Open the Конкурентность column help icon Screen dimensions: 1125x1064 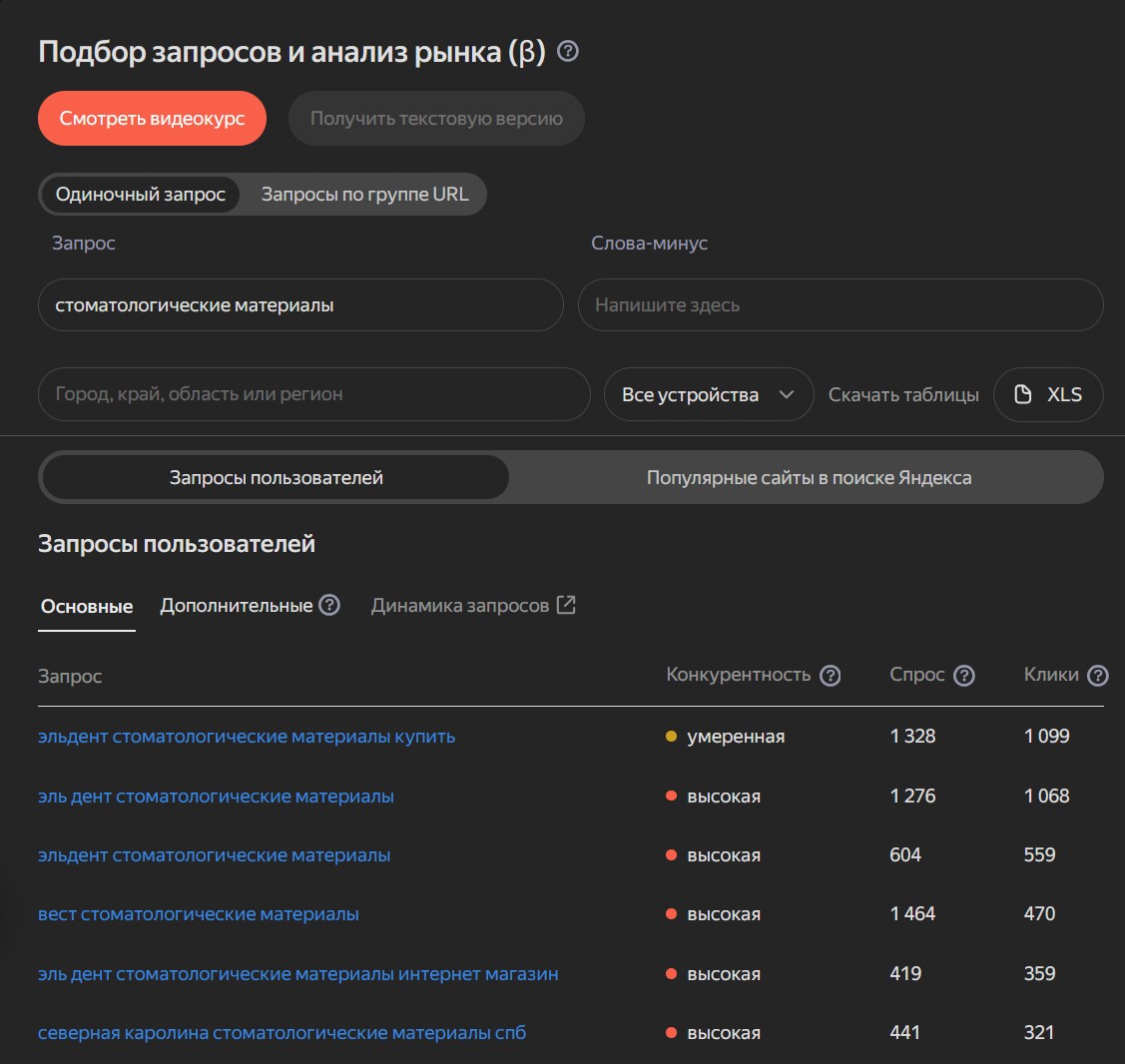click(x=831, y=676)
